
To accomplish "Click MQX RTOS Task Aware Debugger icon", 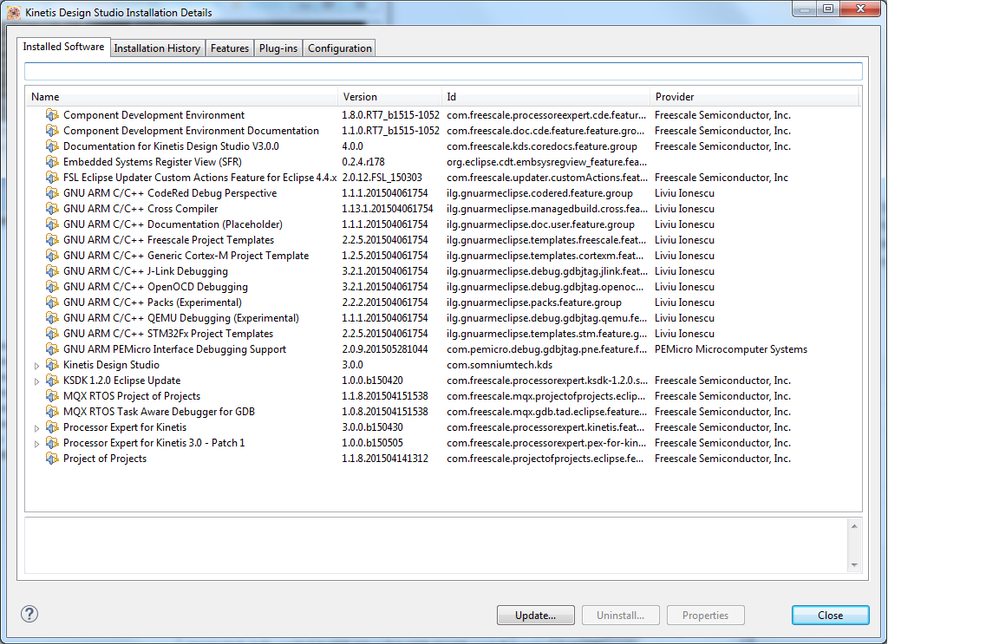I will (x=52, y=411).
